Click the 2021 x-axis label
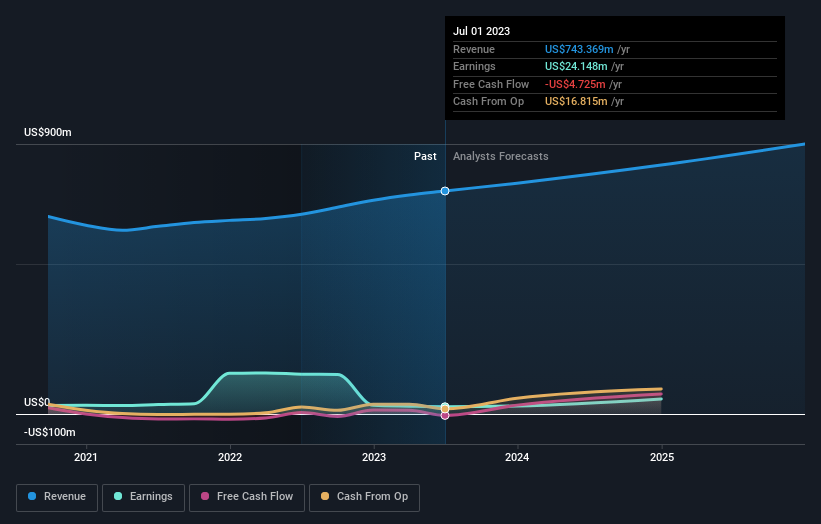Viewport: 821px width, 524px height. point(85,458)
